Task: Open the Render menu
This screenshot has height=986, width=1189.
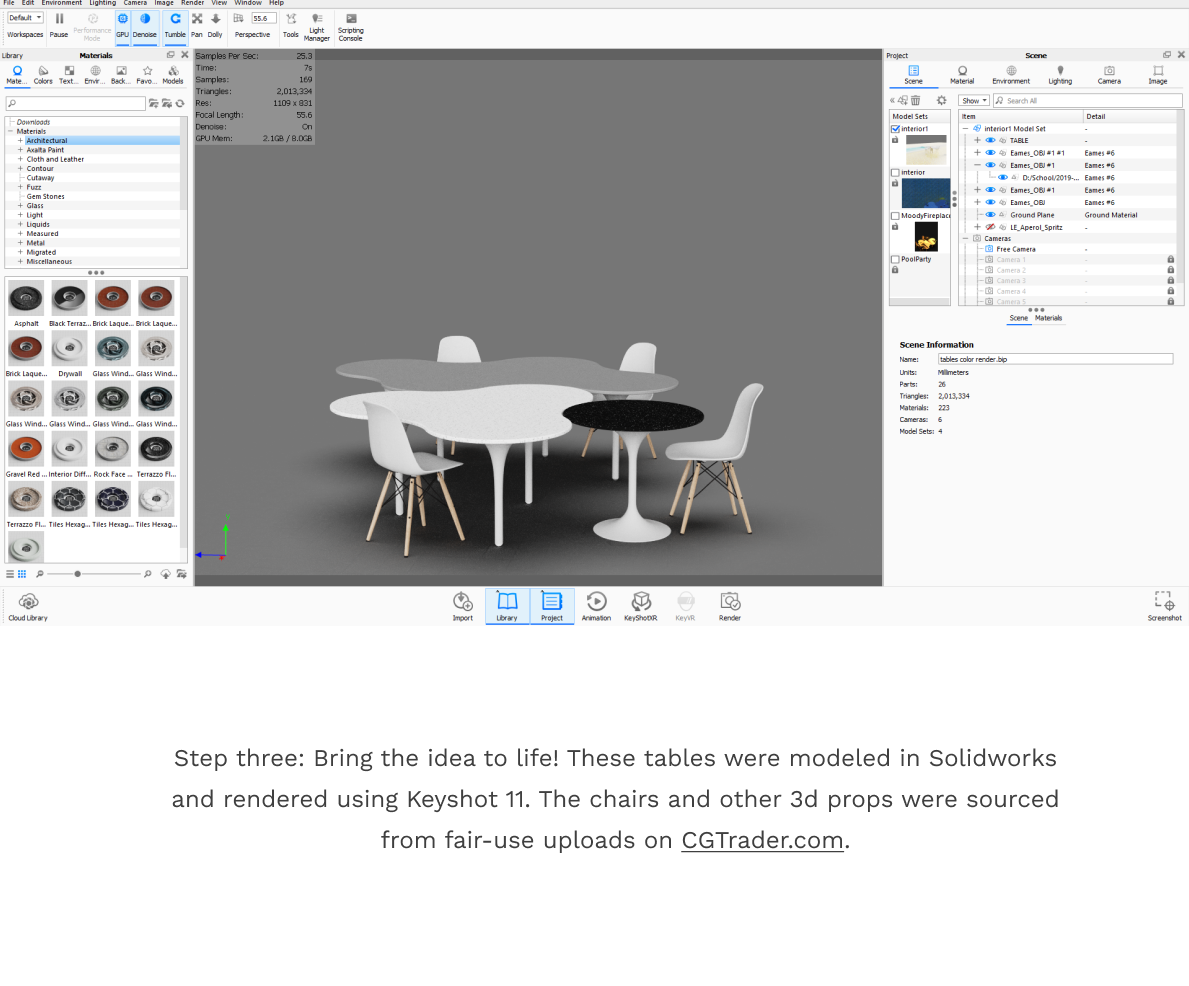Action: (x=192, y=3)
